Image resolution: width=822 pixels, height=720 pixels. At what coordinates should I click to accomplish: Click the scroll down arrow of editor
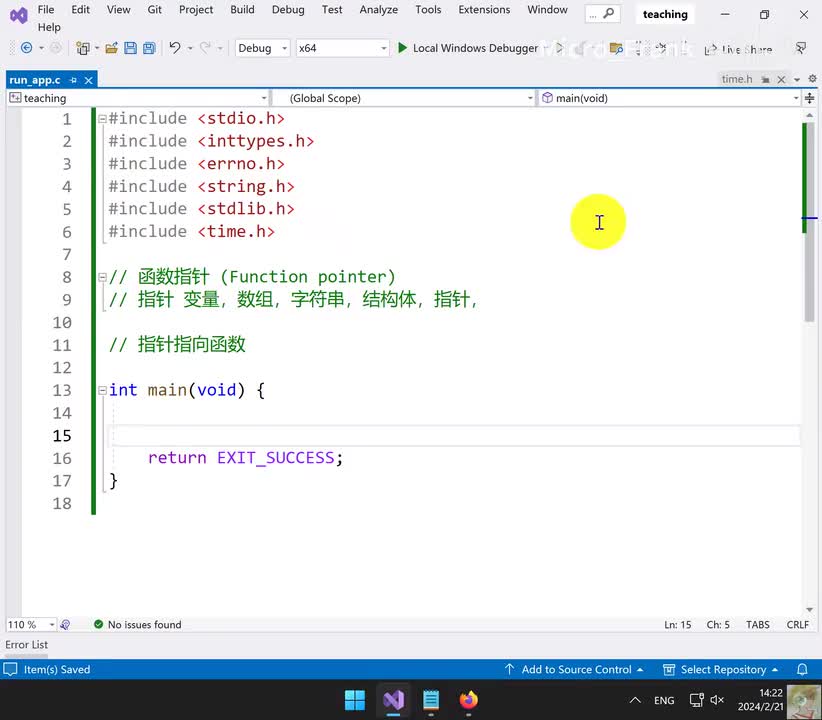809,610
